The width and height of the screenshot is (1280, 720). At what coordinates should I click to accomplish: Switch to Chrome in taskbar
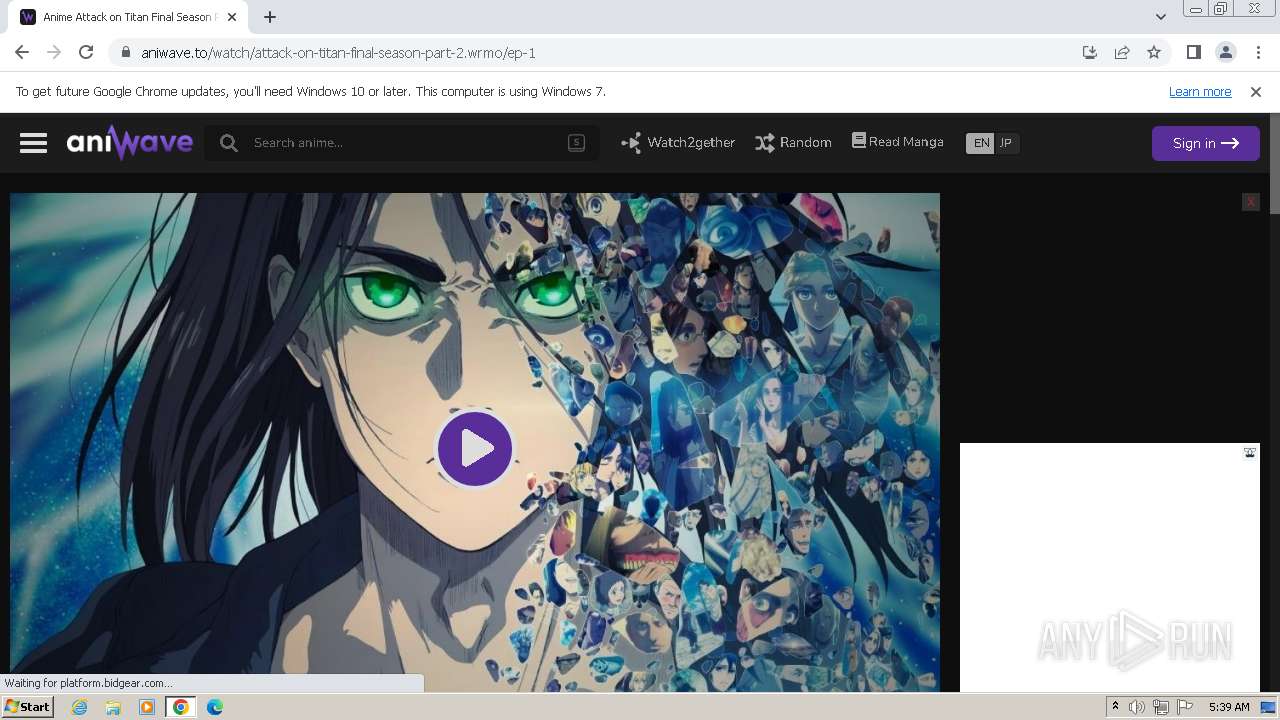pos(181,707)
